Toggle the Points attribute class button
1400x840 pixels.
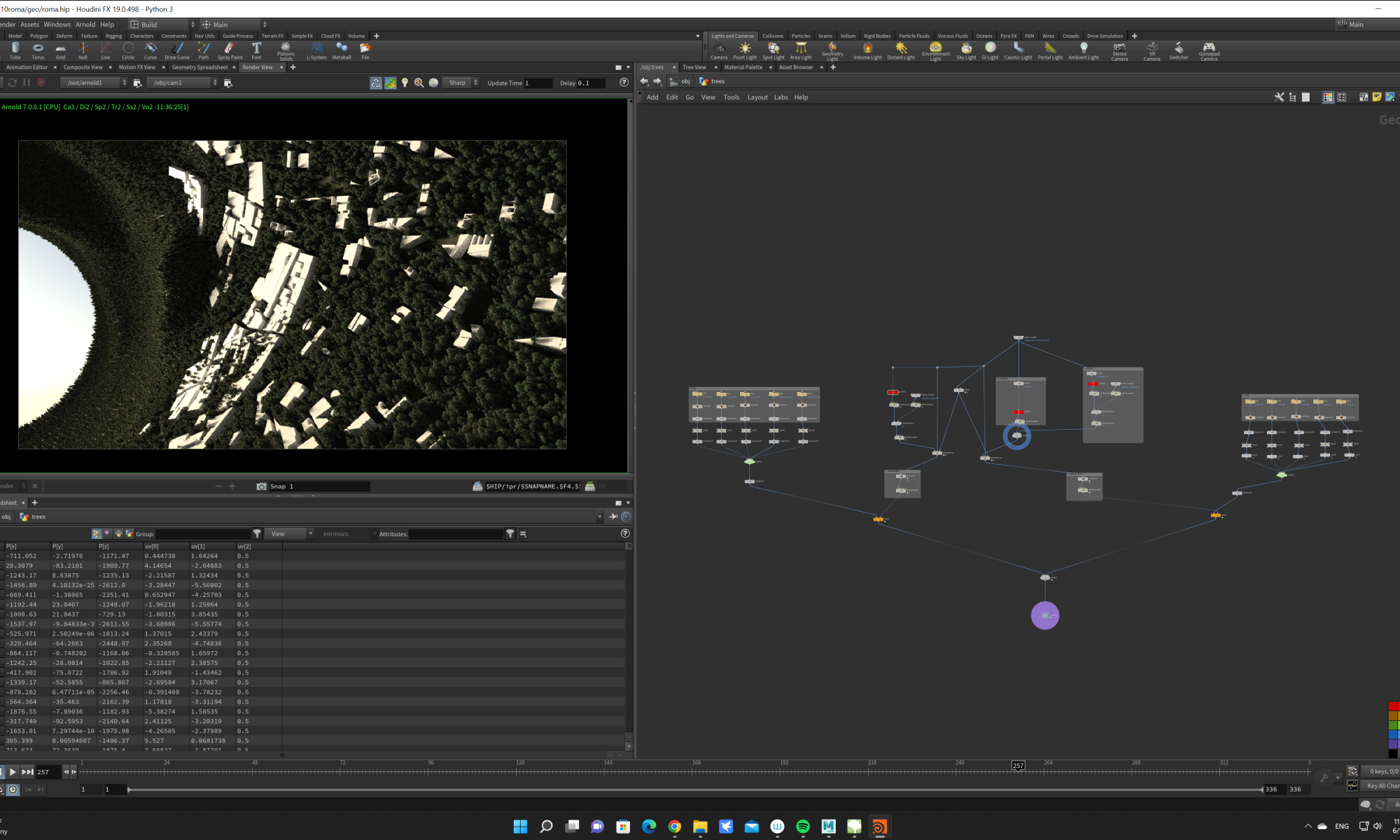[x=97, y=534]
